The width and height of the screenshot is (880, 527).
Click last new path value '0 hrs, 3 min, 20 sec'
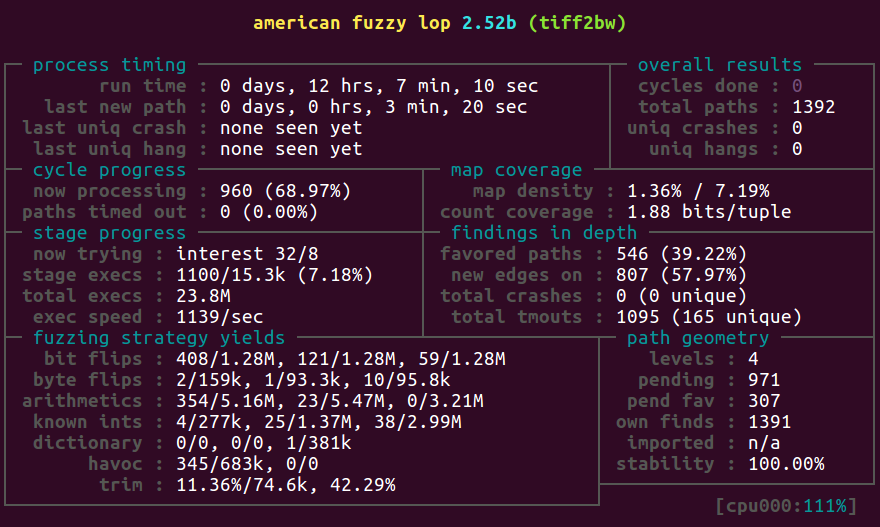[x=417, y=107]
